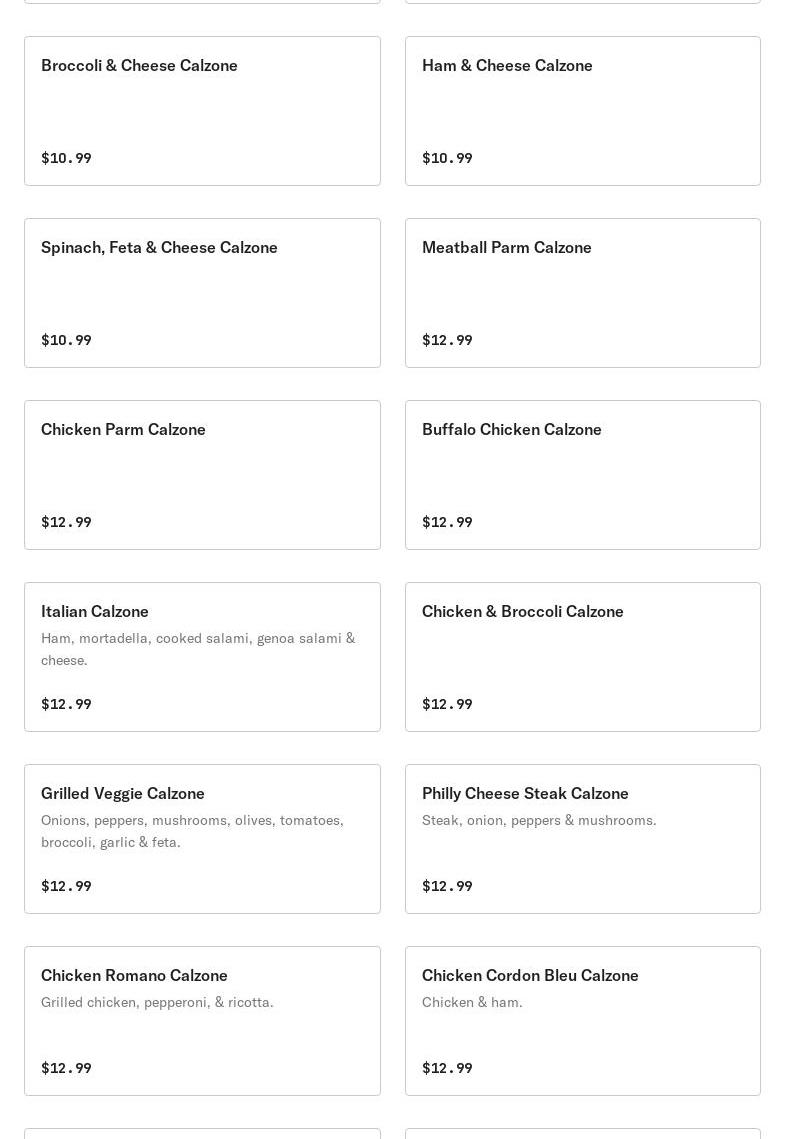
Task: Click the $12.99 price under Meatball Parm Calzone
Action: 447,340
